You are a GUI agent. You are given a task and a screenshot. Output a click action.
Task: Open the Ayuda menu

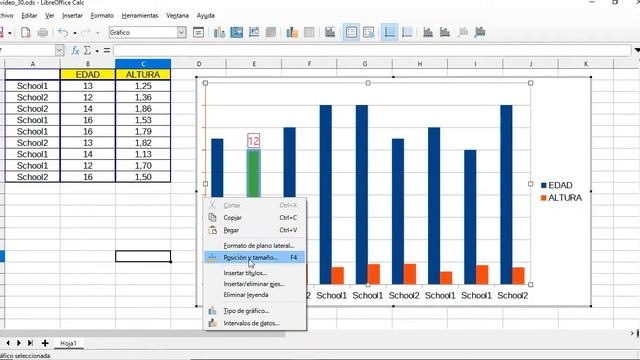(205, 16)
